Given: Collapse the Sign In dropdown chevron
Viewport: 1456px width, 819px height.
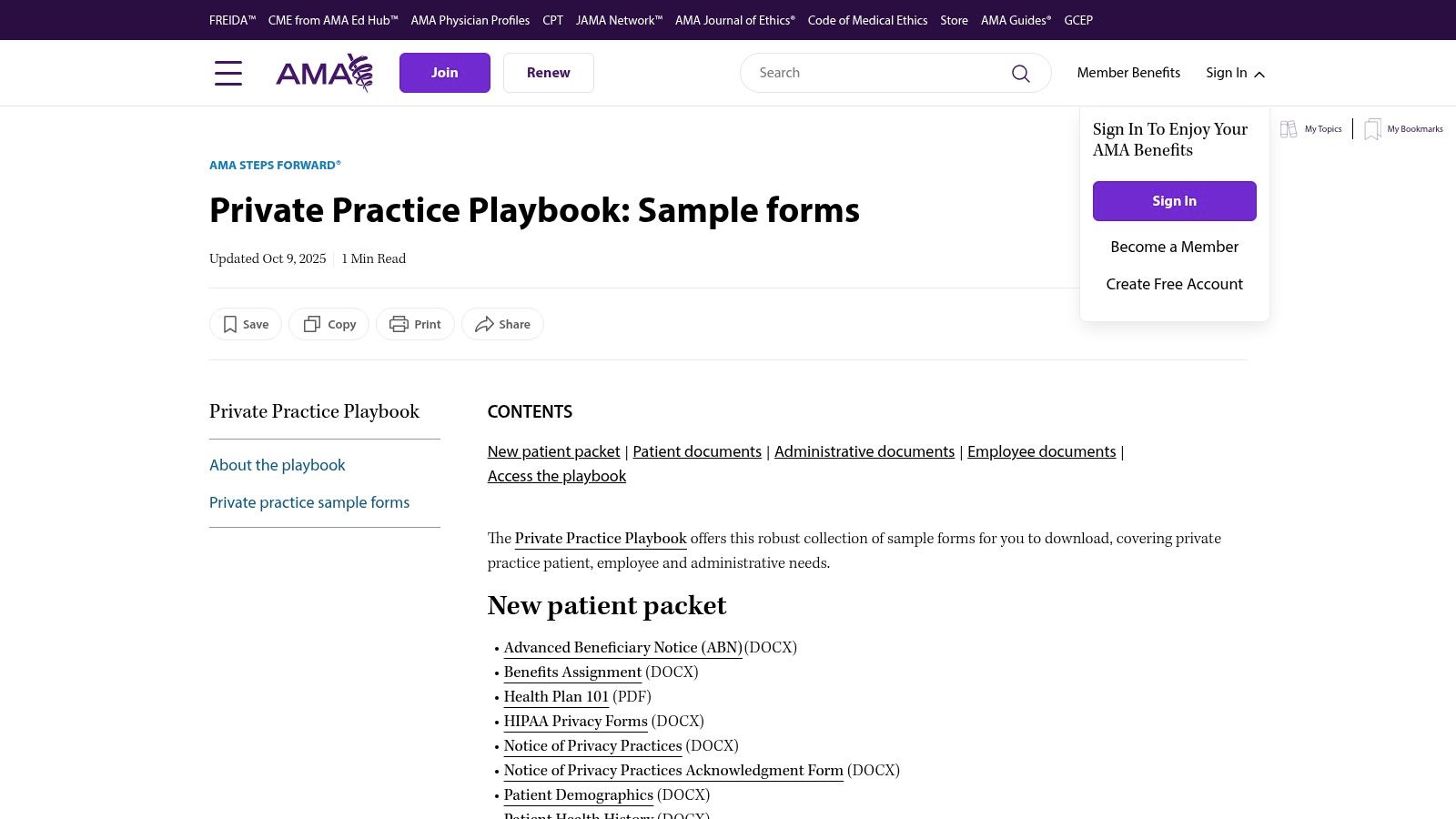Looking at the screenshot, I should pos(1259,75).
